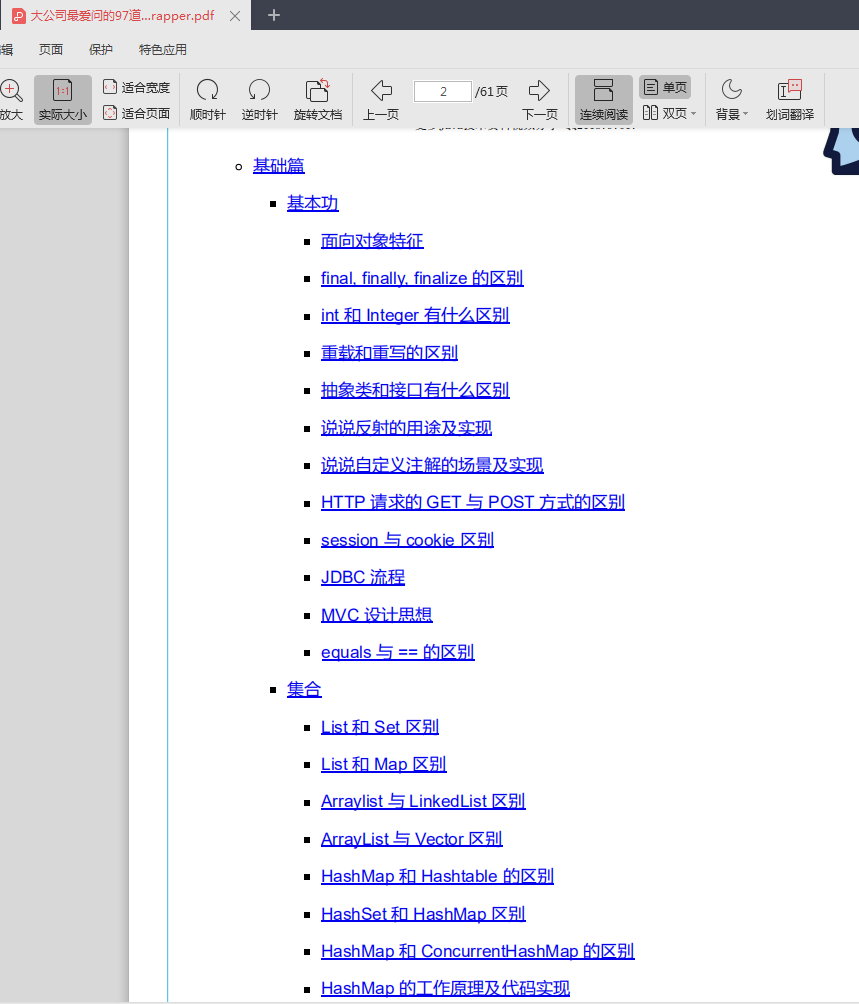
Task: Switch to double page view
Action: 664,113
